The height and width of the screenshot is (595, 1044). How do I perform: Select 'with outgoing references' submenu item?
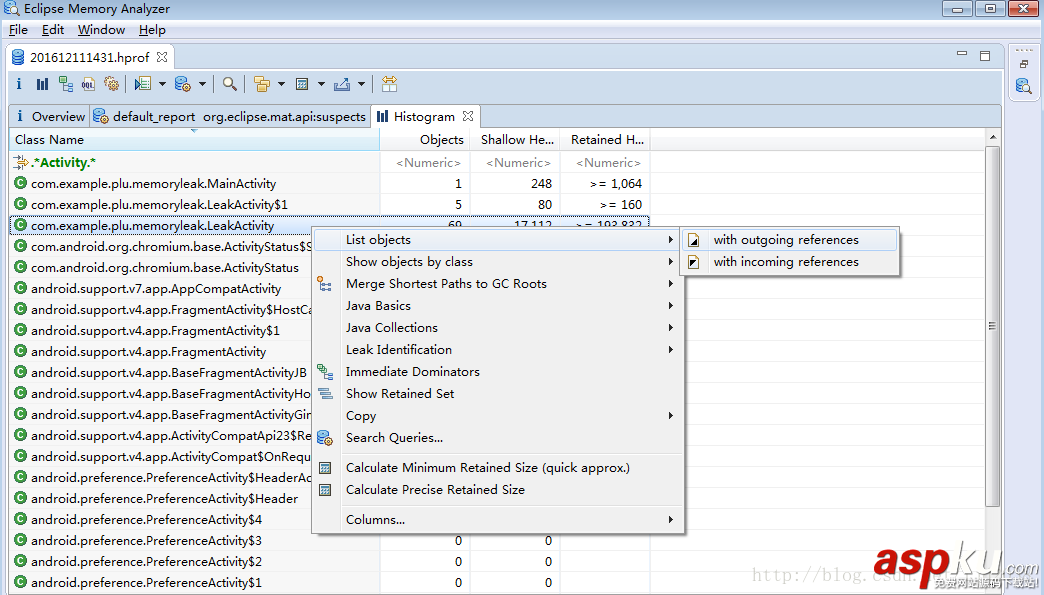785,240
